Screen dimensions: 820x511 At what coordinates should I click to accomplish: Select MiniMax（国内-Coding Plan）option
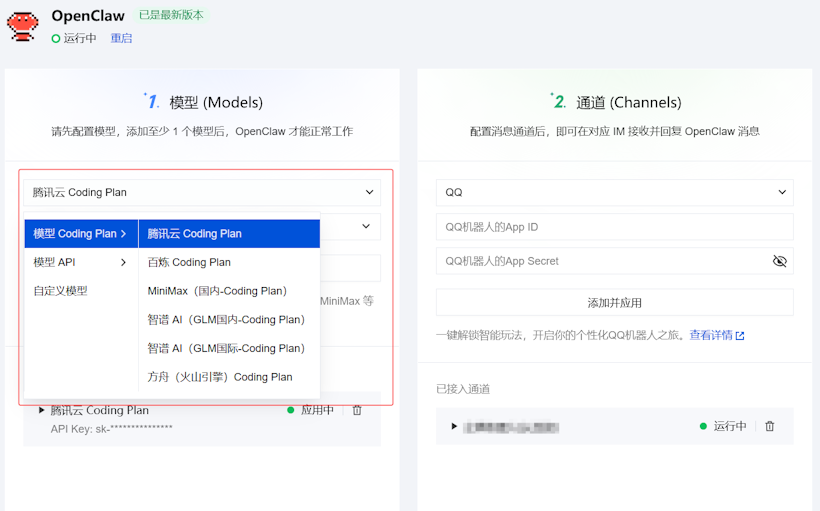pyautogui.click(x=229, y=291)
